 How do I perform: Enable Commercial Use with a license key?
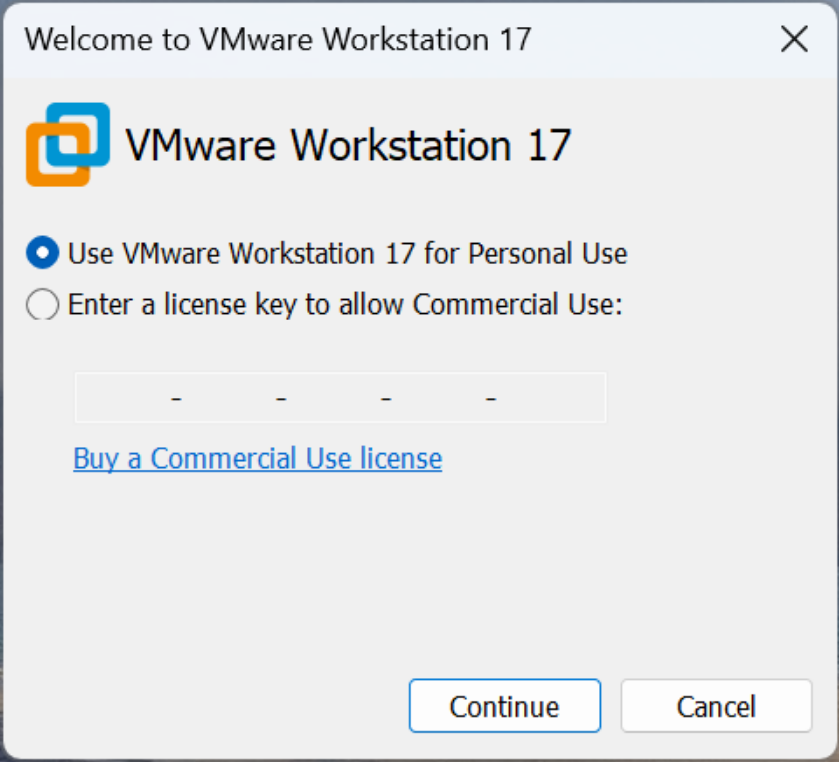(41, 304)
